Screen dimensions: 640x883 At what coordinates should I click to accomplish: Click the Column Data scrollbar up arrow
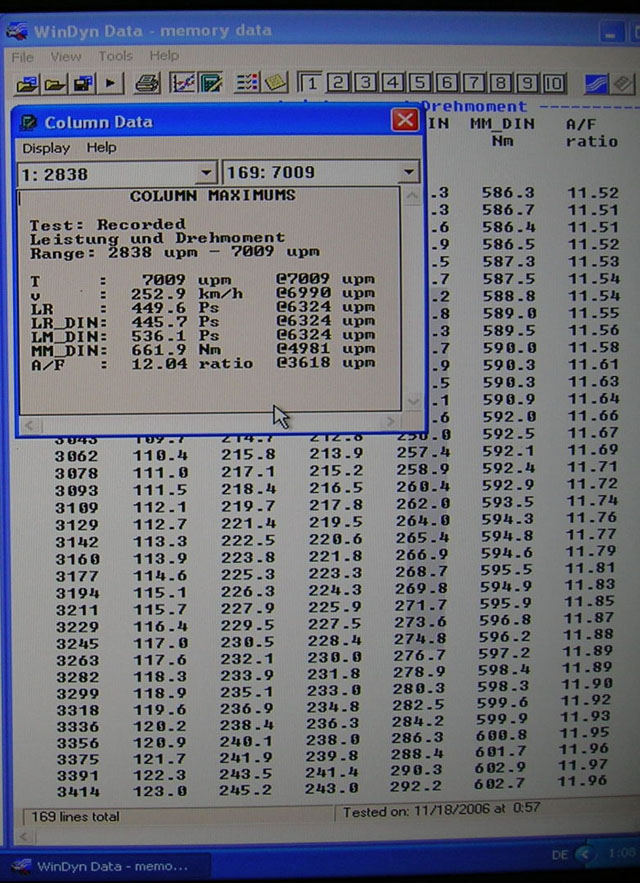click(x=412, y=195)
